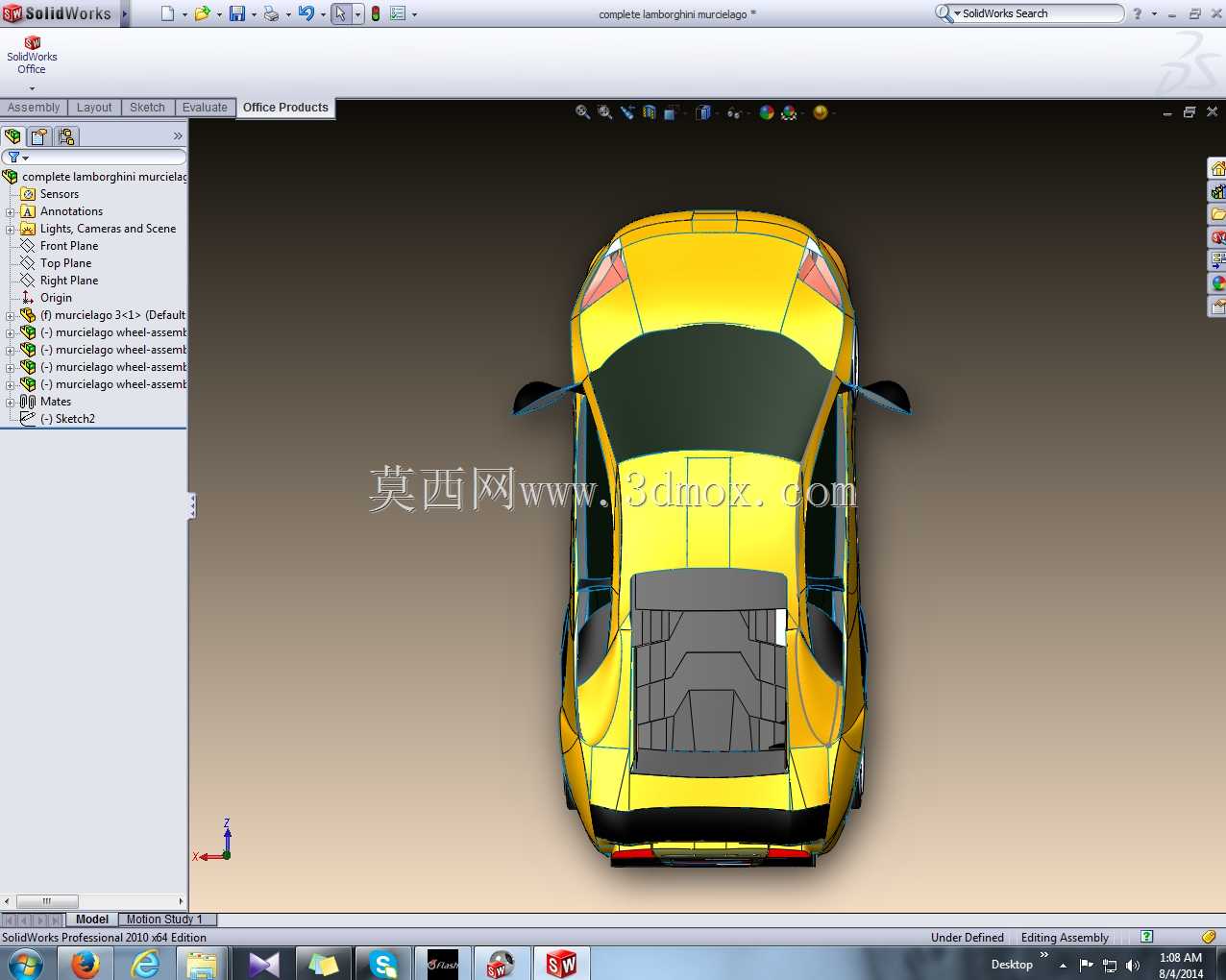This screenshot has width=1226, height=980.
Task: Open the Select tool dropdown arrow
Action: pos(357,14)
